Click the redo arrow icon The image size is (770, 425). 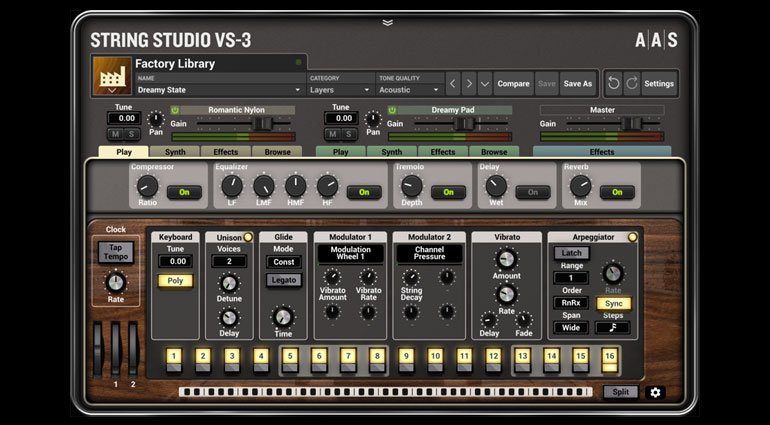coord(631,84)
